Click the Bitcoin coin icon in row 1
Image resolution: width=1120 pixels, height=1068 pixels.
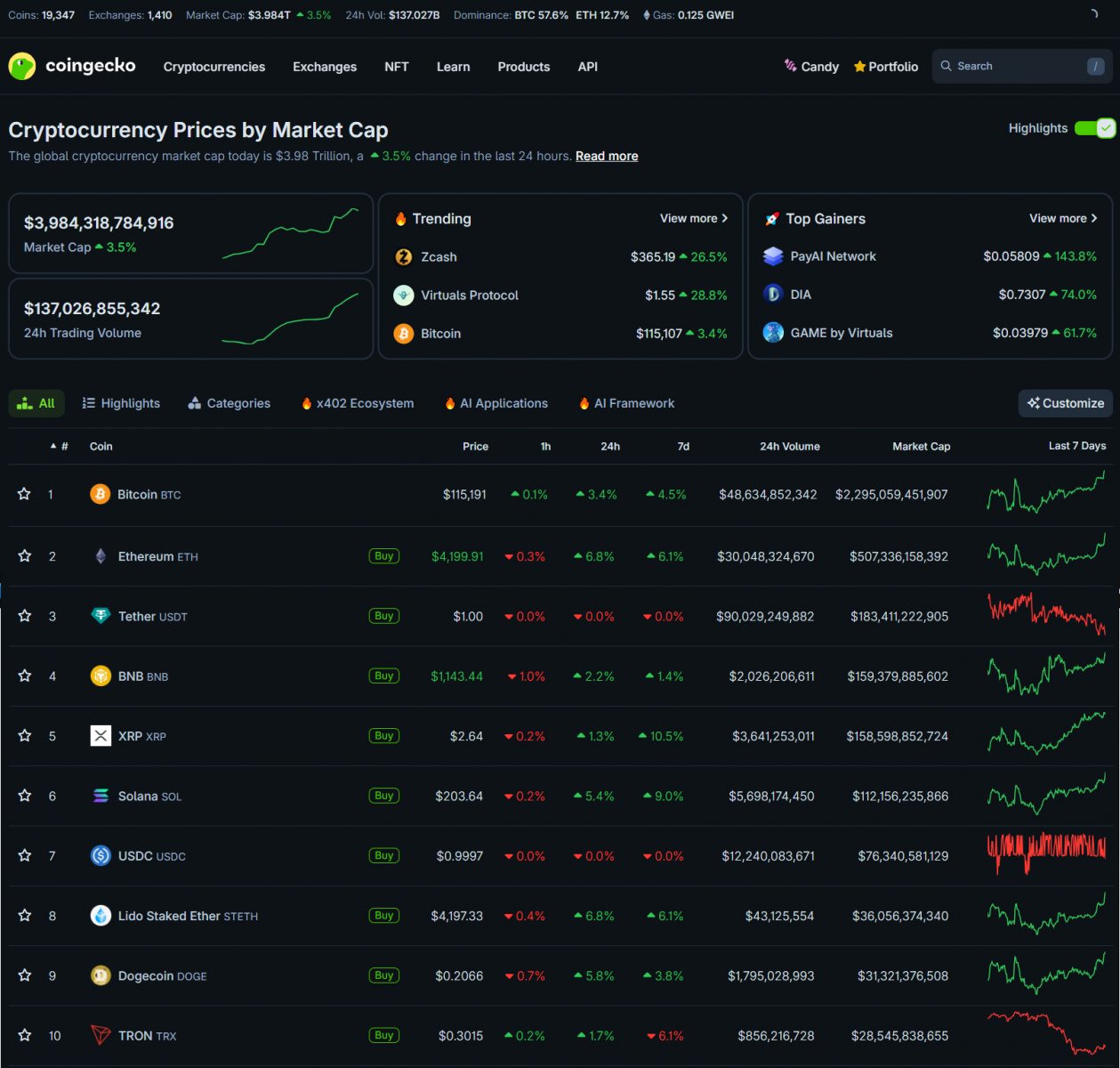point(101,494)
